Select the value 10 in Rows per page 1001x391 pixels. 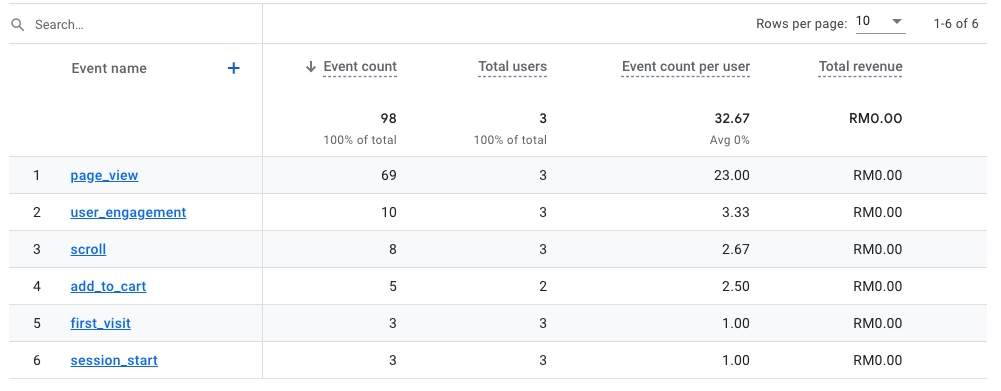[862, 21]
